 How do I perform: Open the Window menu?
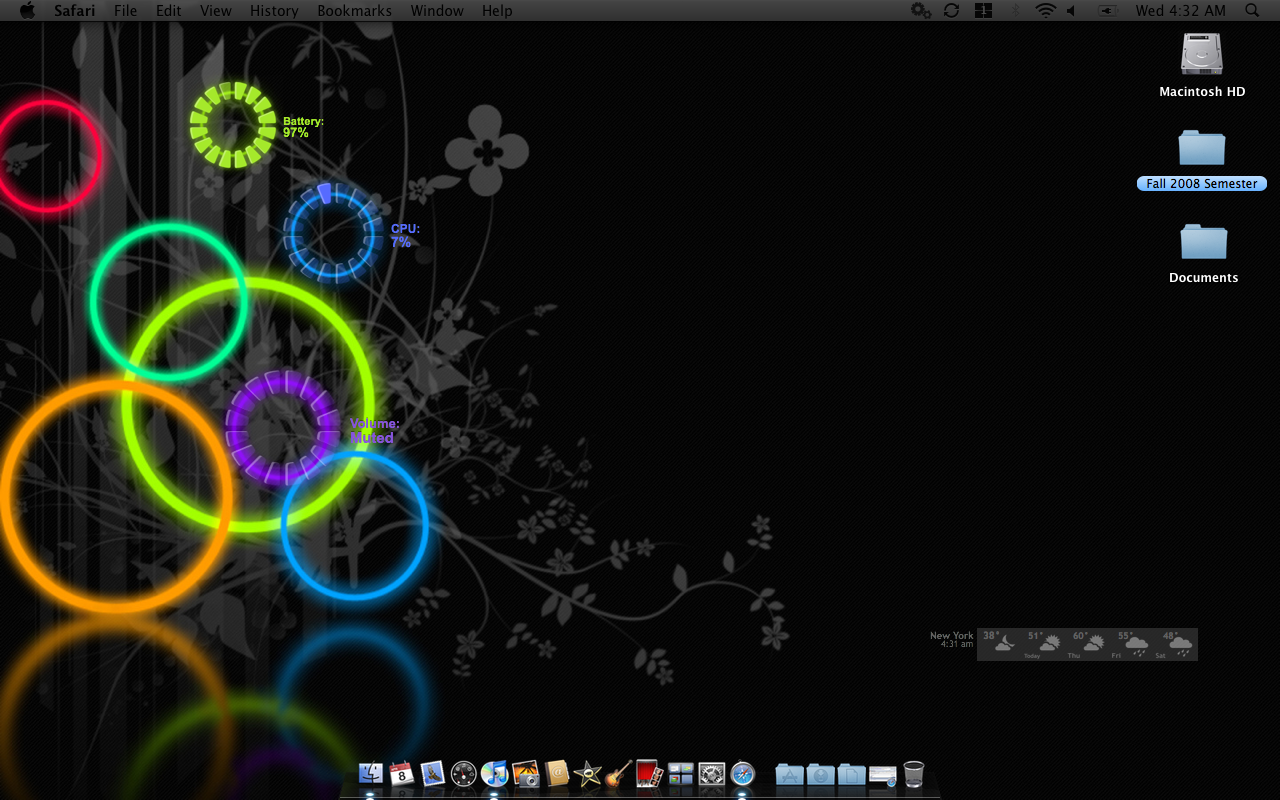[437, 10]
